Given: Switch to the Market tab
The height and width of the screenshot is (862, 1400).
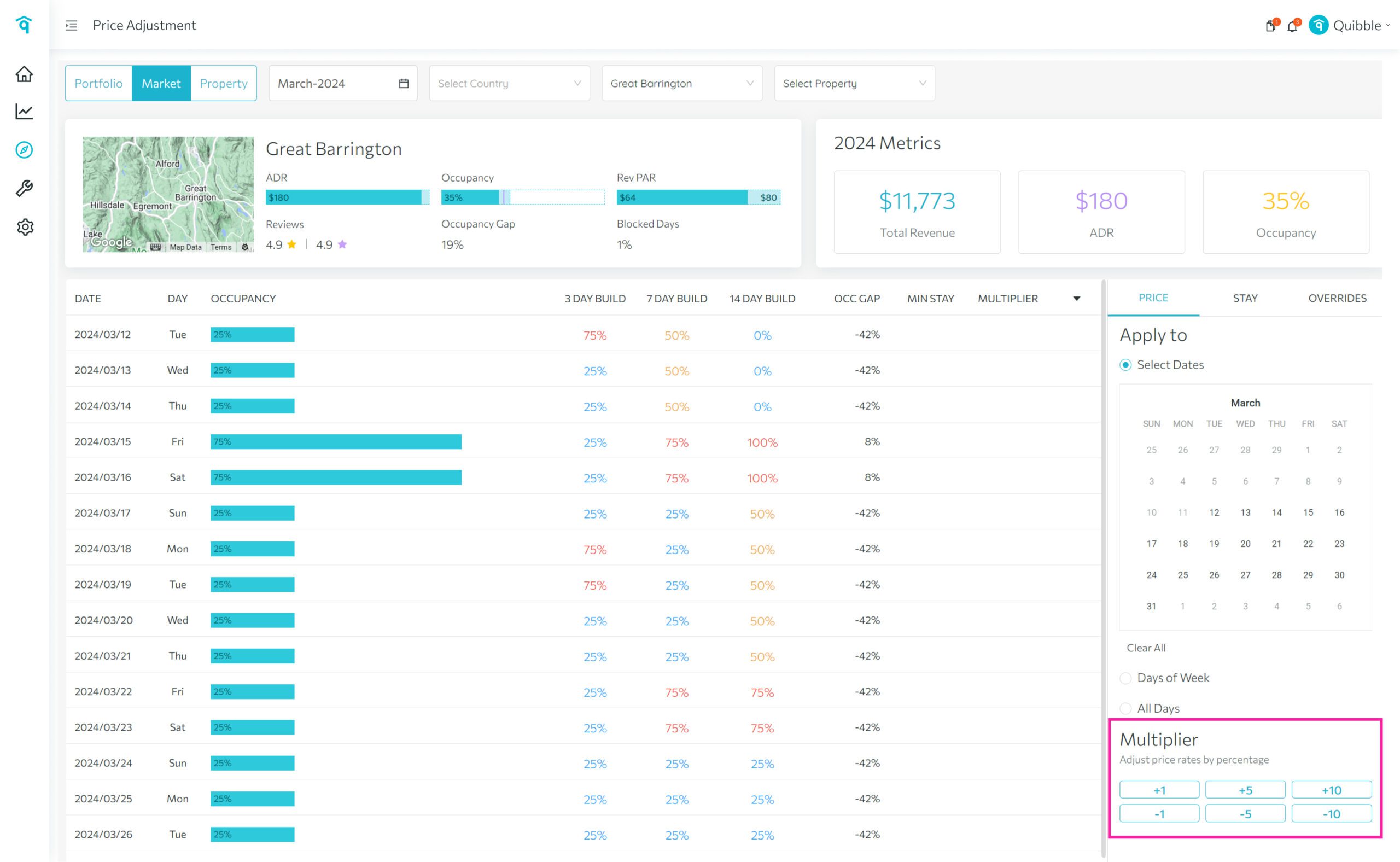Looking at the screenshot, I should 161,83.
